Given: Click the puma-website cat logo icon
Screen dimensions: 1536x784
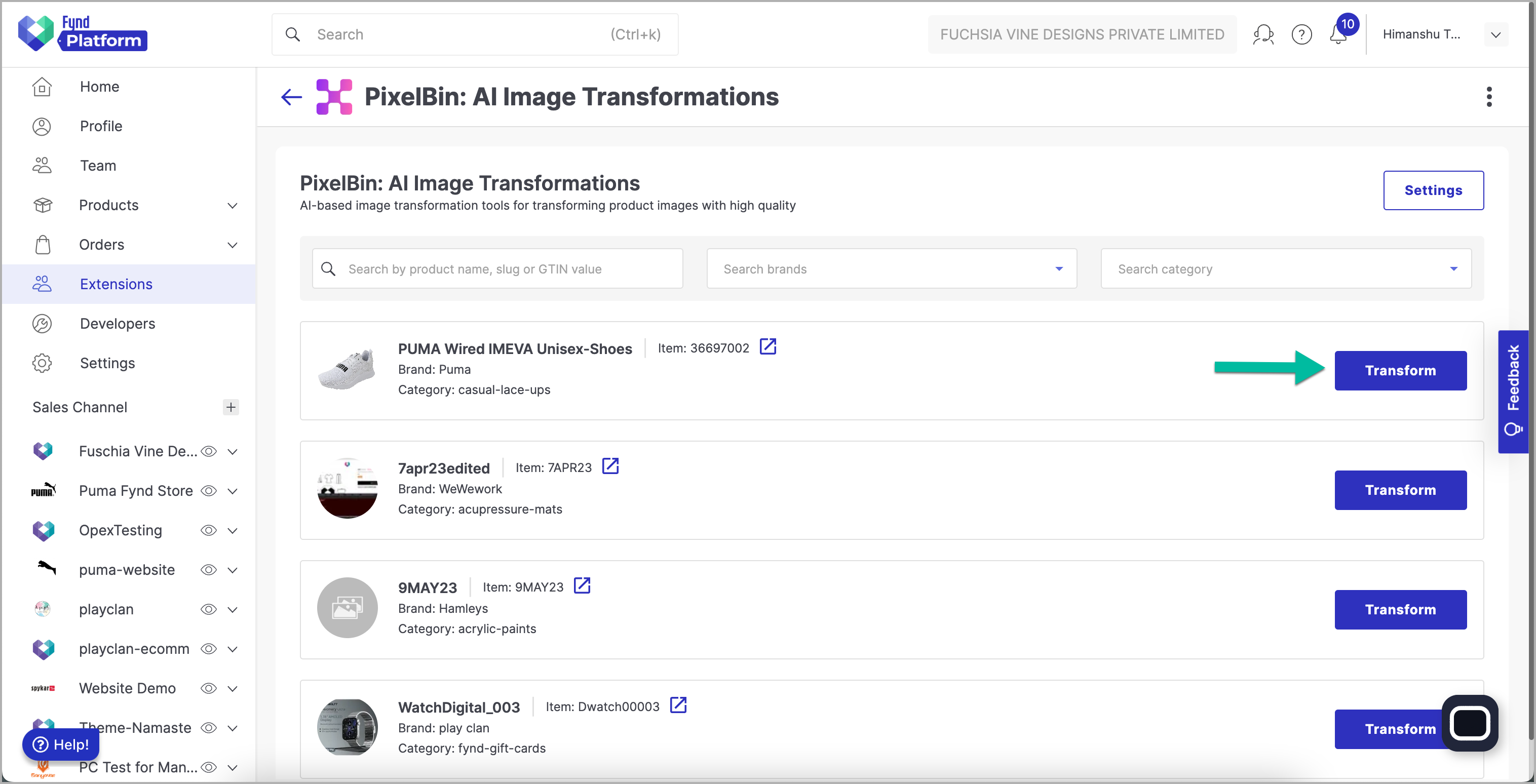Looking at the screenshot, I should pyautogui.click(x=46, y=568).
